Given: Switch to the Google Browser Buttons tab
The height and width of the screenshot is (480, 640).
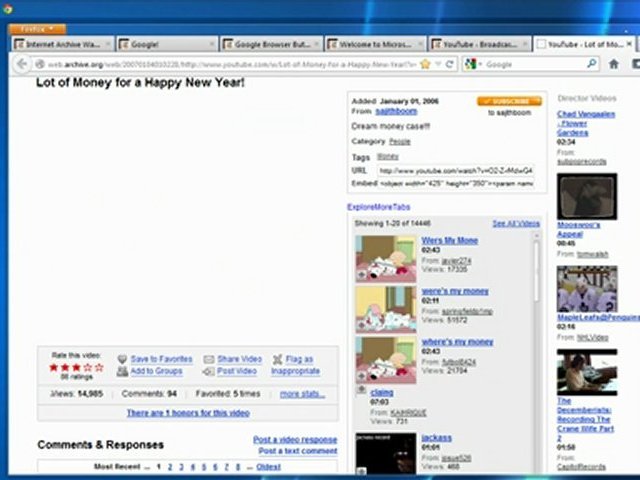Looking at the screenshot, I should point(271,45).
